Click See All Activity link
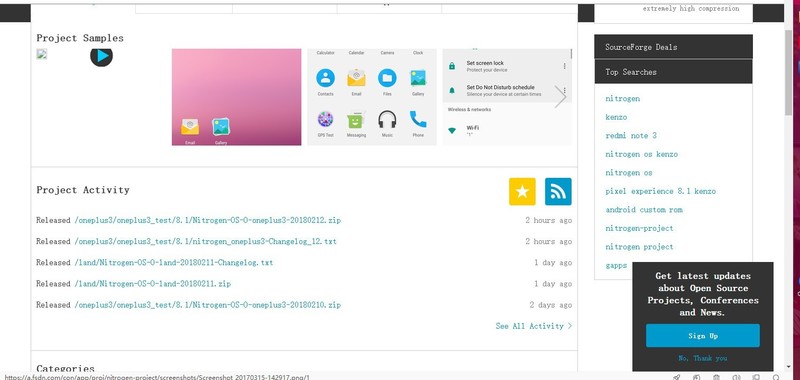800x380 pixels. 534,326
